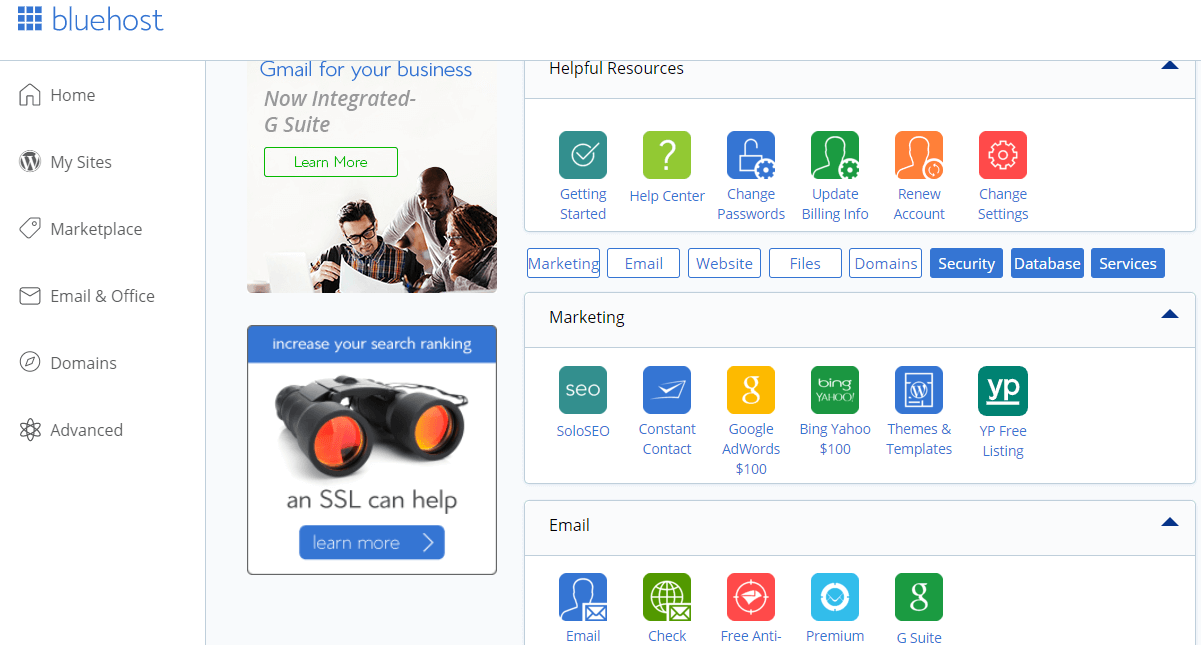1201x645 pixels.
Task: Open Marketplace in the sidebar
Action: click(96, 229)
